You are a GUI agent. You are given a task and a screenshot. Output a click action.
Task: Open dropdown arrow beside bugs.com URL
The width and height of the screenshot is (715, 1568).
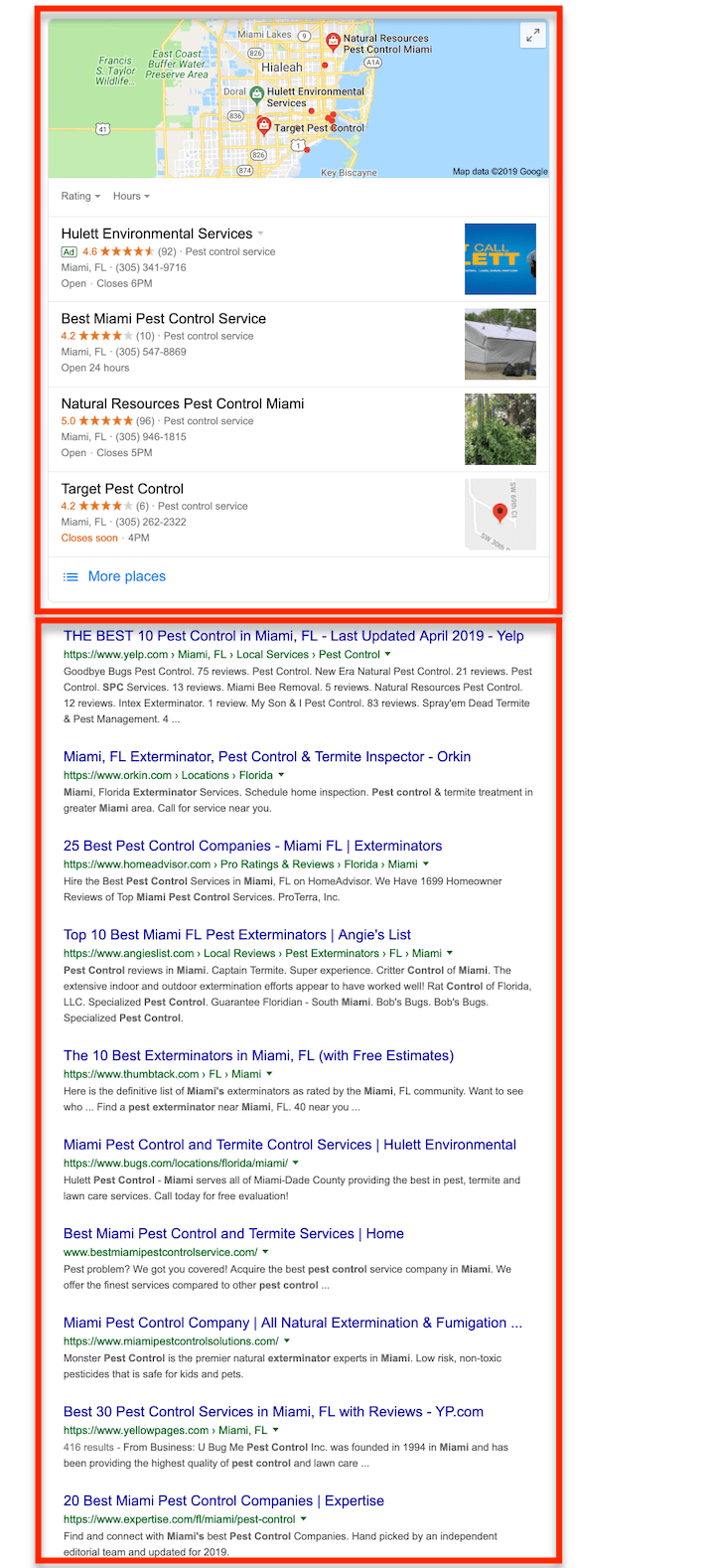(295, 1163)
